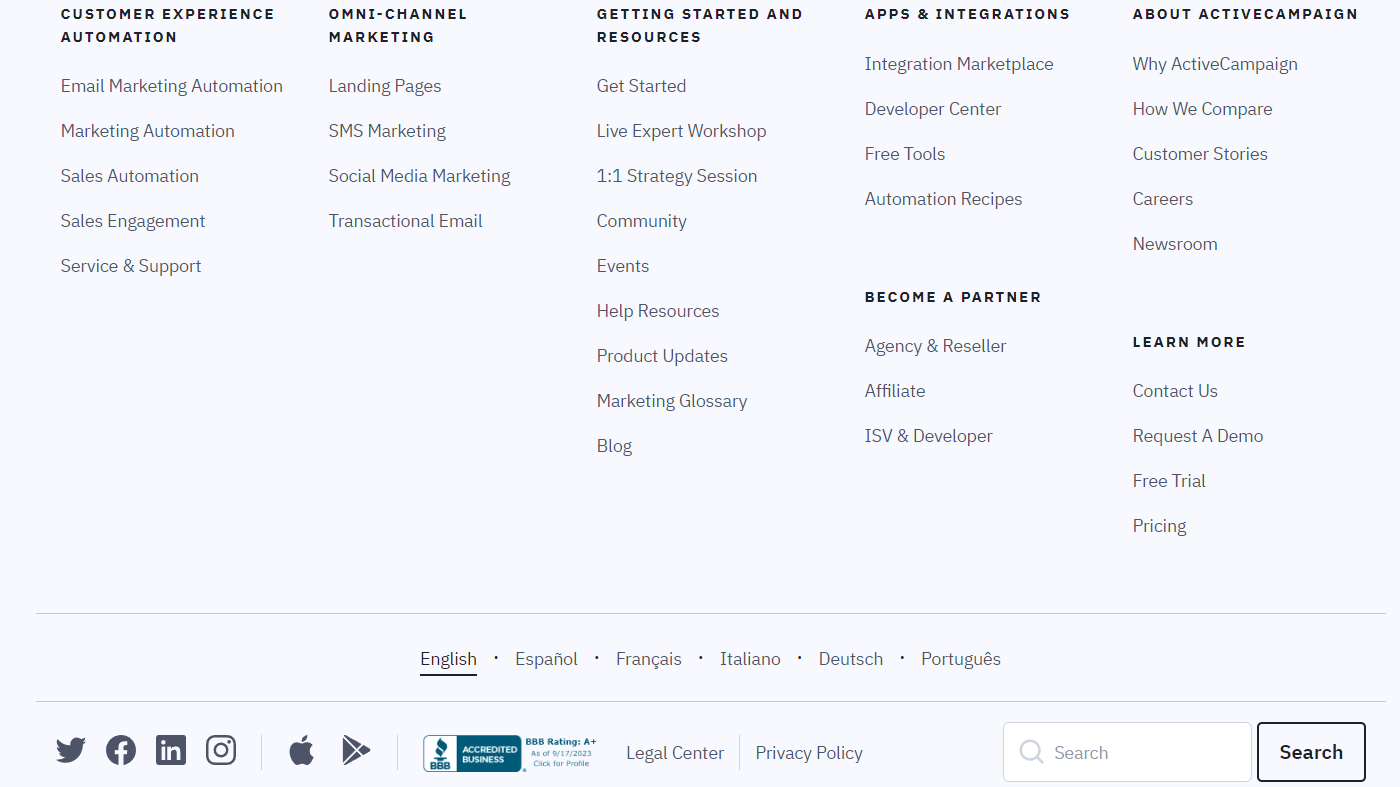Open SMS Marketing link
Image resolution: width=1400 pixels, height=787 pixels.
[387, 131]
